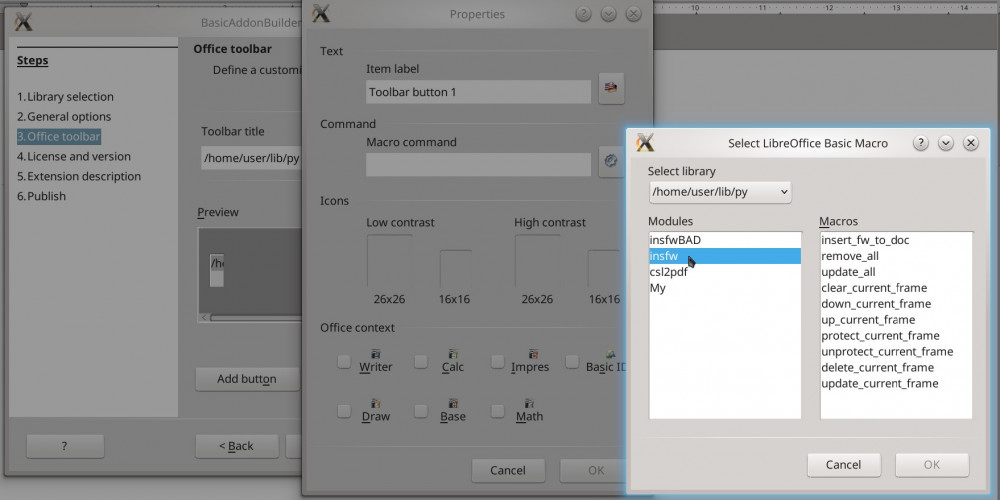Enable the Base office context checkbox
The width and height of the screenshot is (1000, 500).
421,411
